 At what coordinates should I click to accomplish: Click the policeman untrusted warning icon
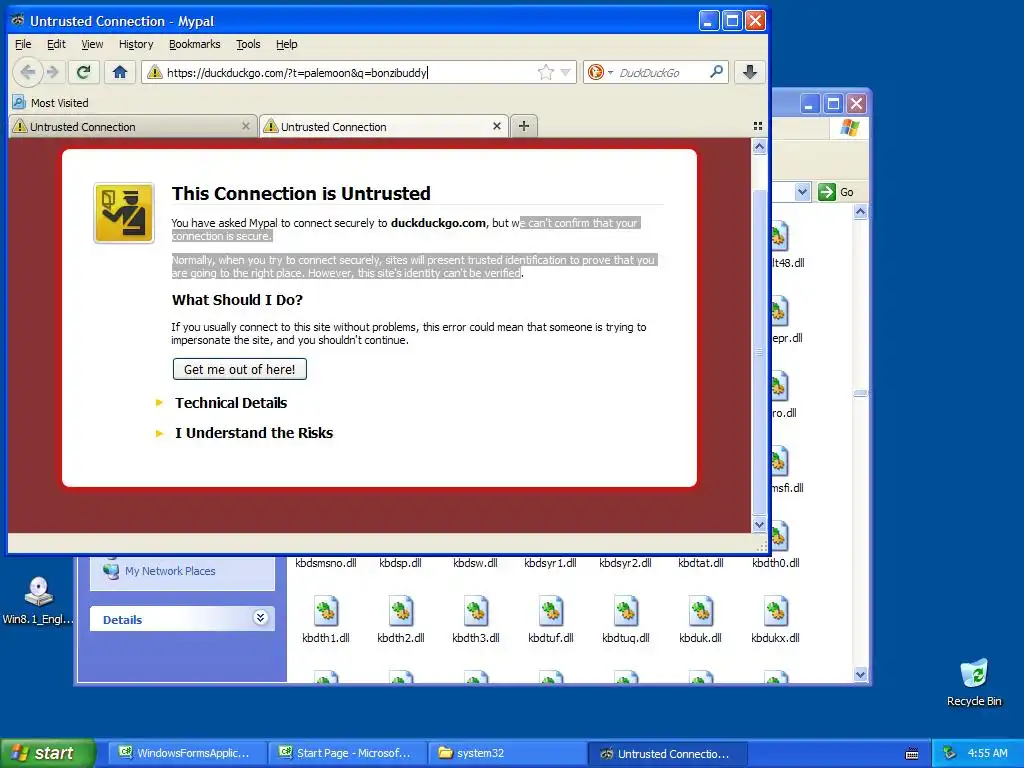[124, 213]
